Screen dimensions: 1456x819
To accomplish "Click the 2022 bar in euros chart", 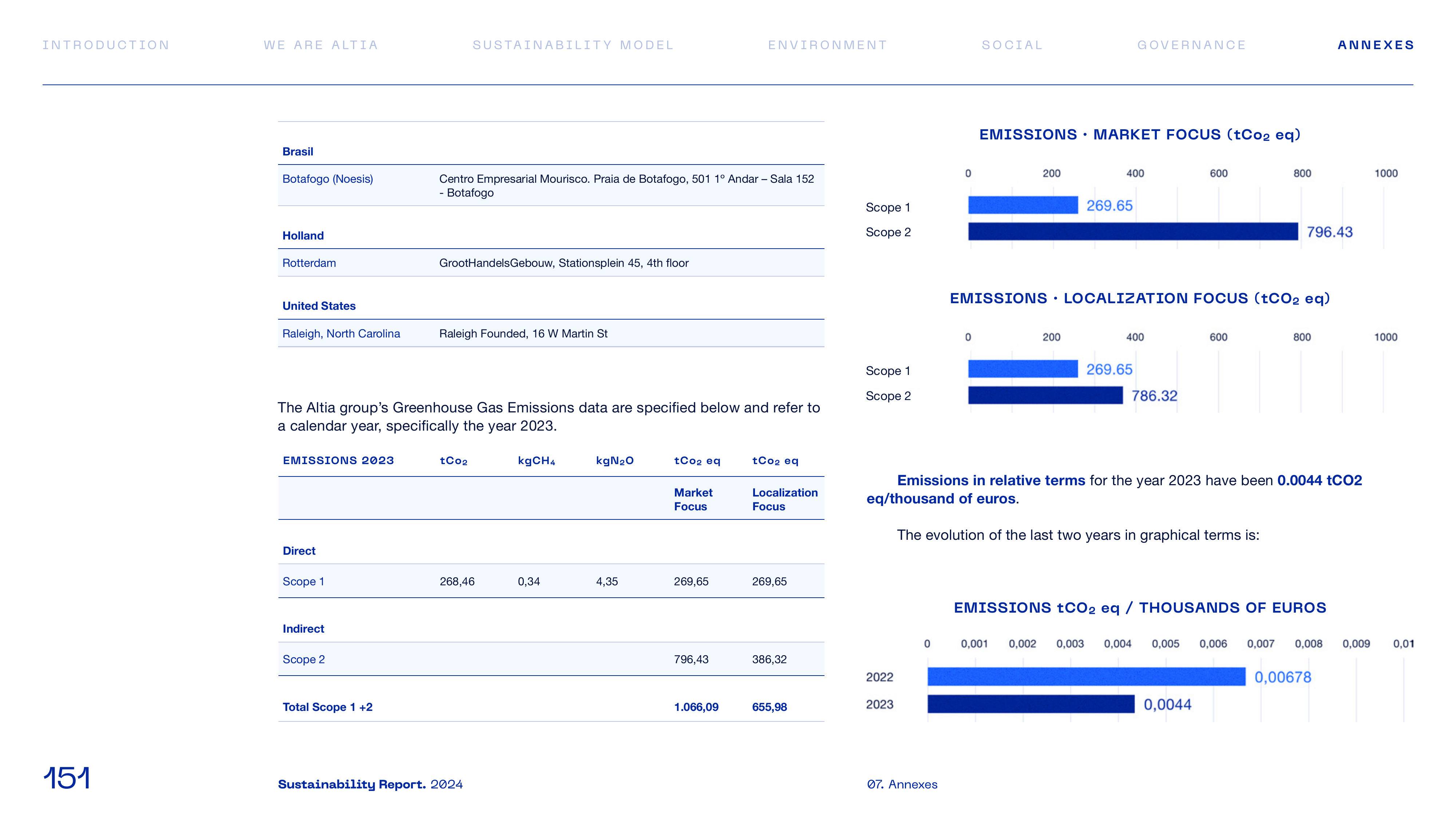I will pyautogui.click(x=1086, y=677).
